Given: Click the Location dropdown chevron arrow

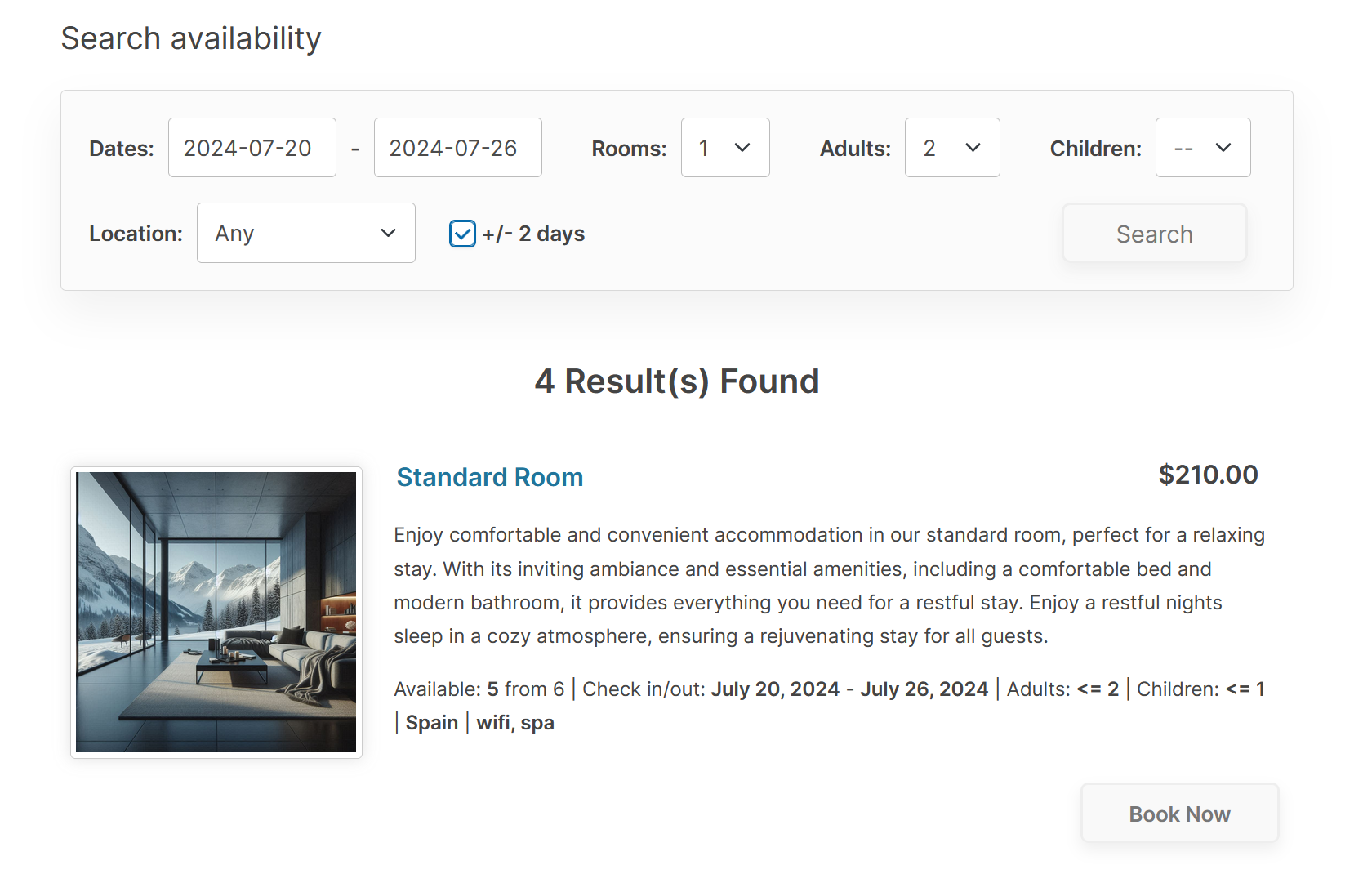Looking at the screenshot, I should click(x=388, y=233).
